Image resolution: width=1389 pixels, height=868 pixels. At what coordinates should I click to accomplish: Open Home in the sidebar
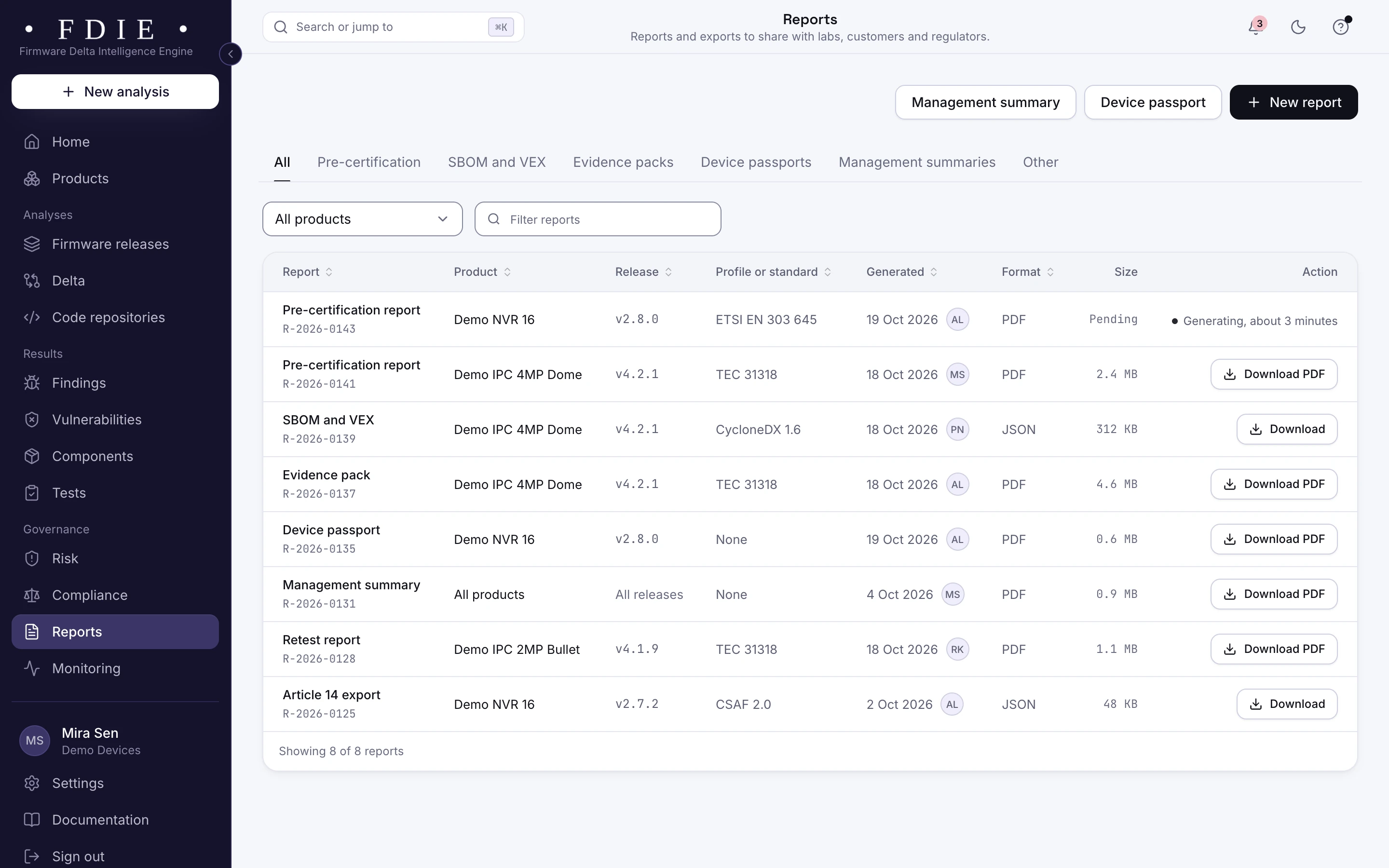coord(115,142)
